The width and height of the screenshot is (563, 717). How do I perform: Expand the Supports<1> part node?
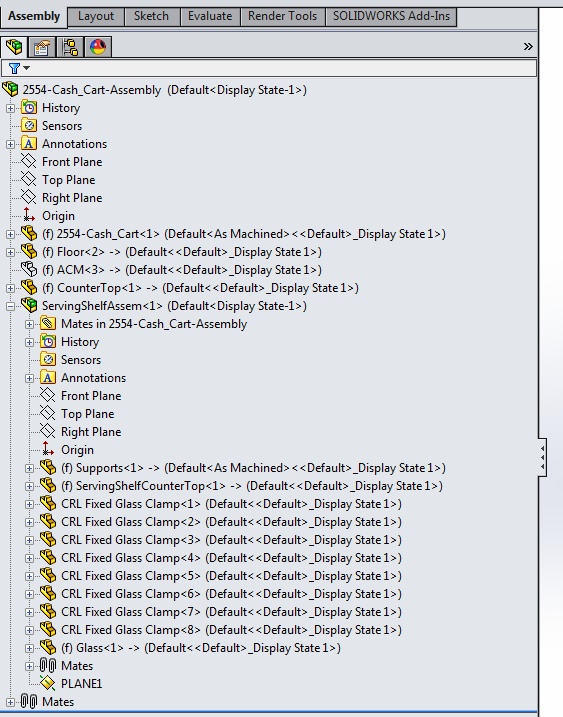pyautogui.click(x=29, y=469)
